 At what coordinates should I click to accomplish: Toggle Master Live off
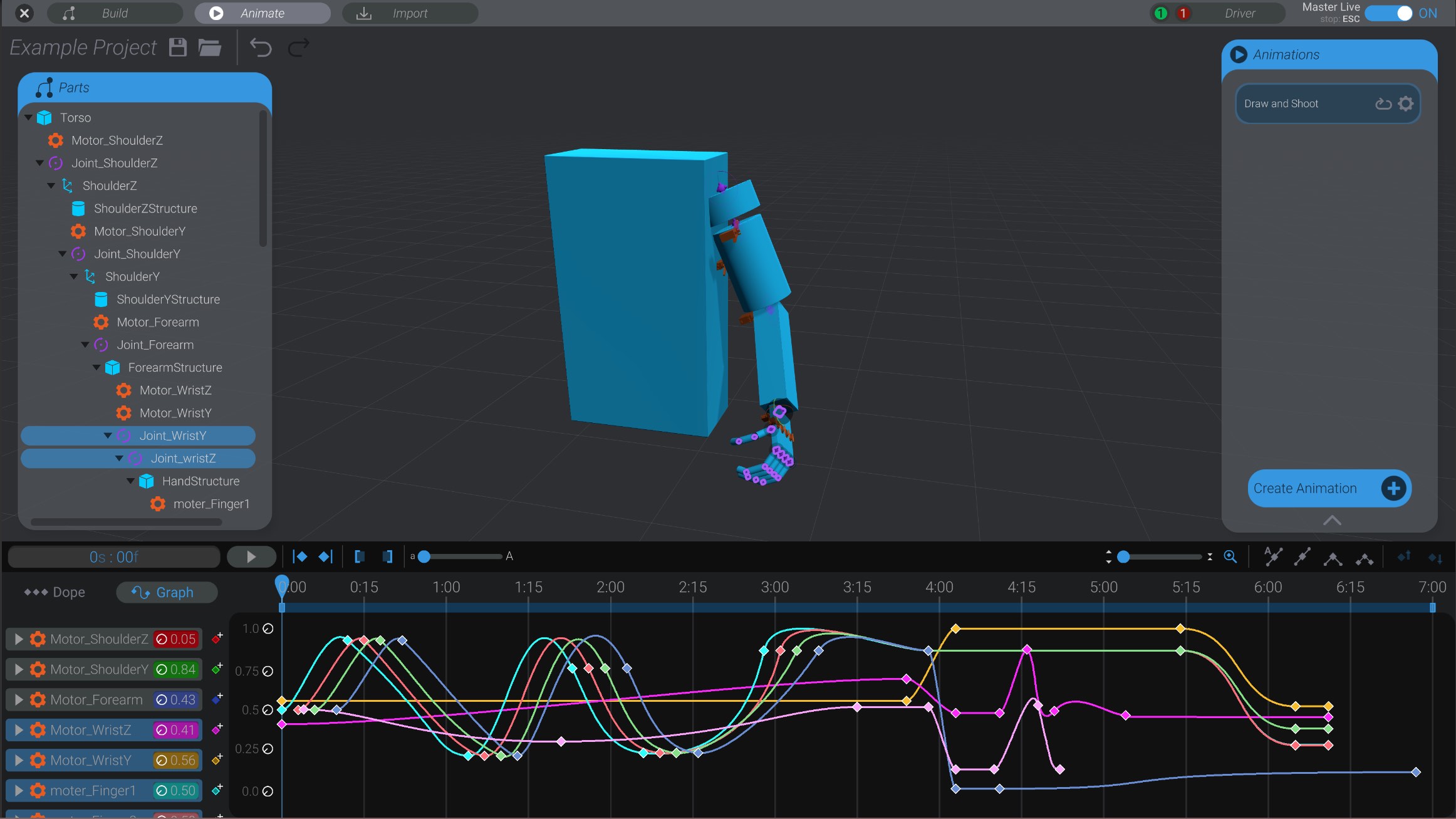[1398, 13]
